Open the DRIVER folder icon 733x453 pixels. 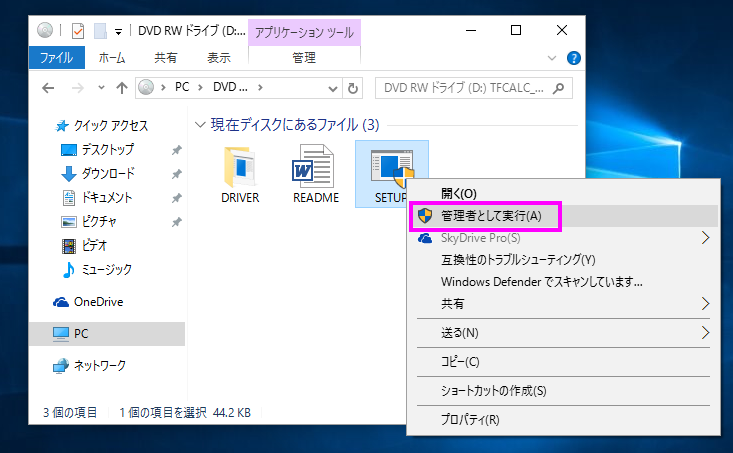[239, 172]
